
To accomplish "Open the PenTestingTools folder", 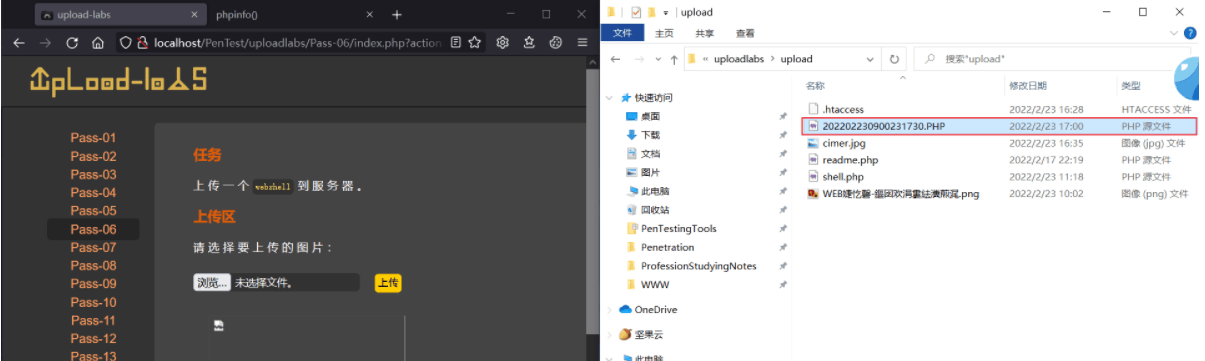I will (678, 228).
